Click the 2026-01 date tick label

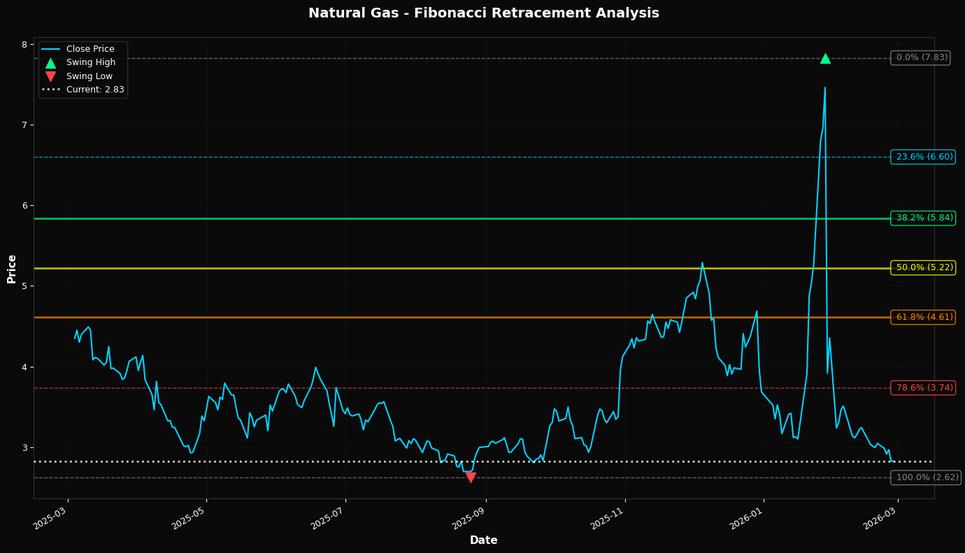pos(747,519)
